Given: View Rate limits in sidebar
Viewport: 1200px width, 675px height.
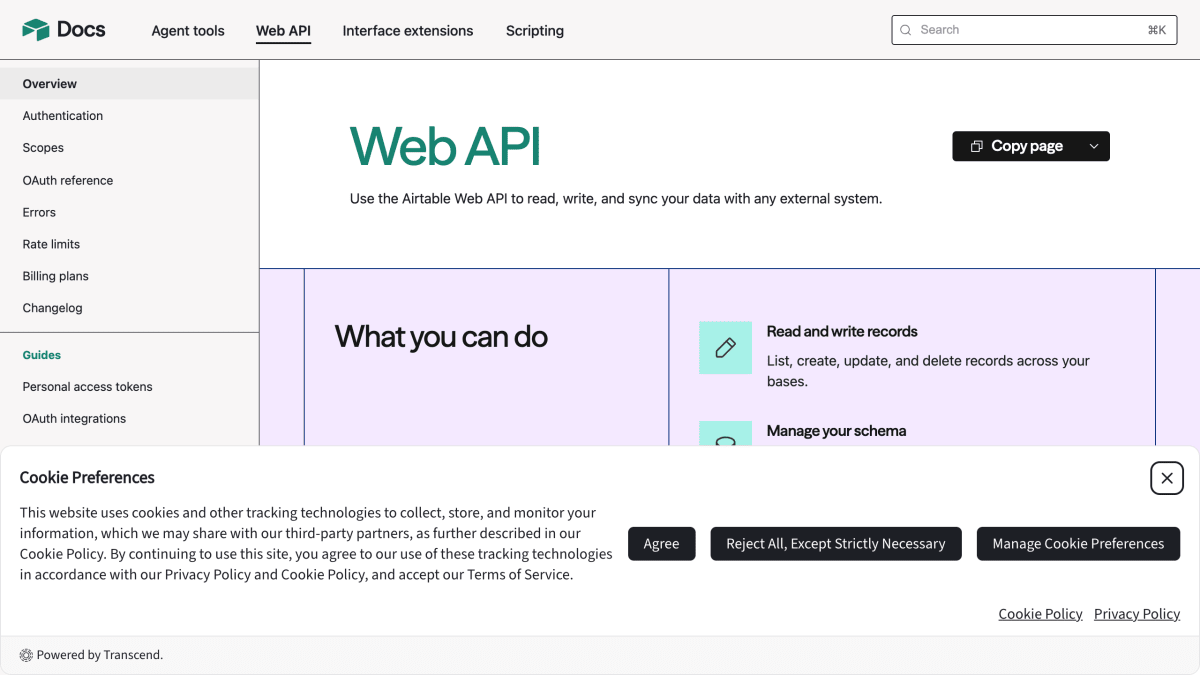Looking at the screenshot, I should pos(129,244).
